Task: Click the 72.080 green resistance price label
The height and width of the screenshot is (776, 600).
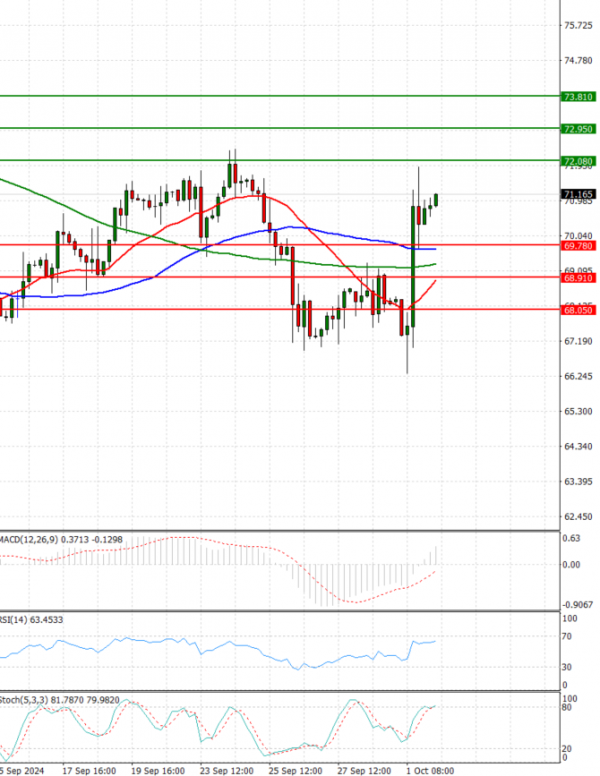Action: (578, 161)
